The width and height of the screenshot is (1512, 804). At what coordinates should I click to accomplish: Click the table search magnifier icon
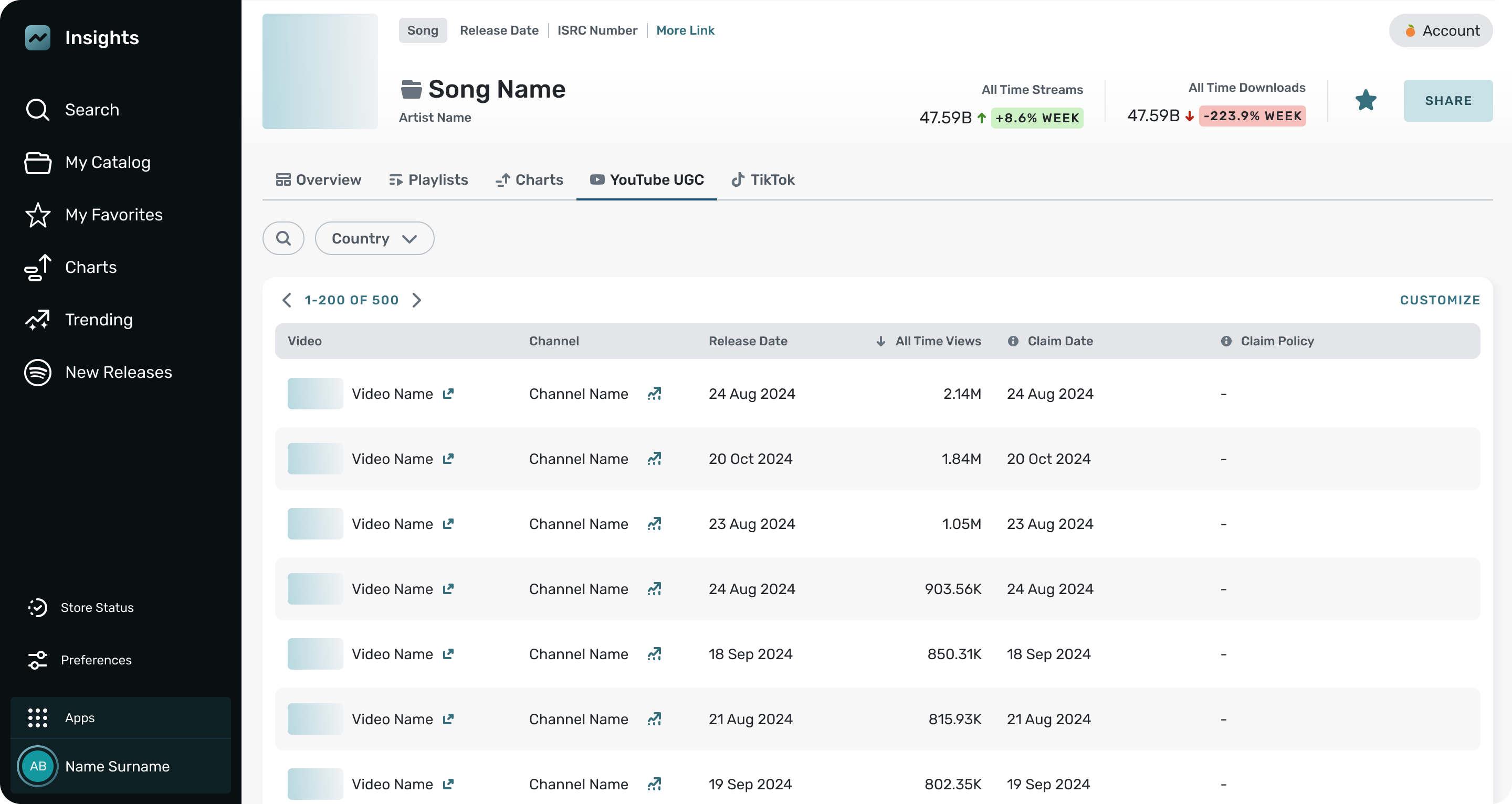click(283, 238)
